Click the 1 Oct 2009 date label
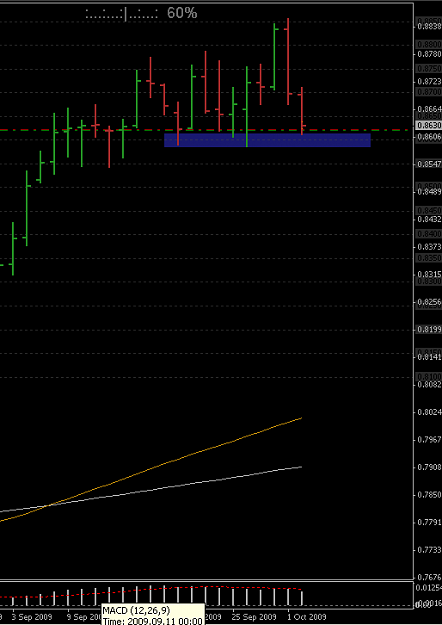The width and height of the screenshot is (442, 625). coord(307,617)
